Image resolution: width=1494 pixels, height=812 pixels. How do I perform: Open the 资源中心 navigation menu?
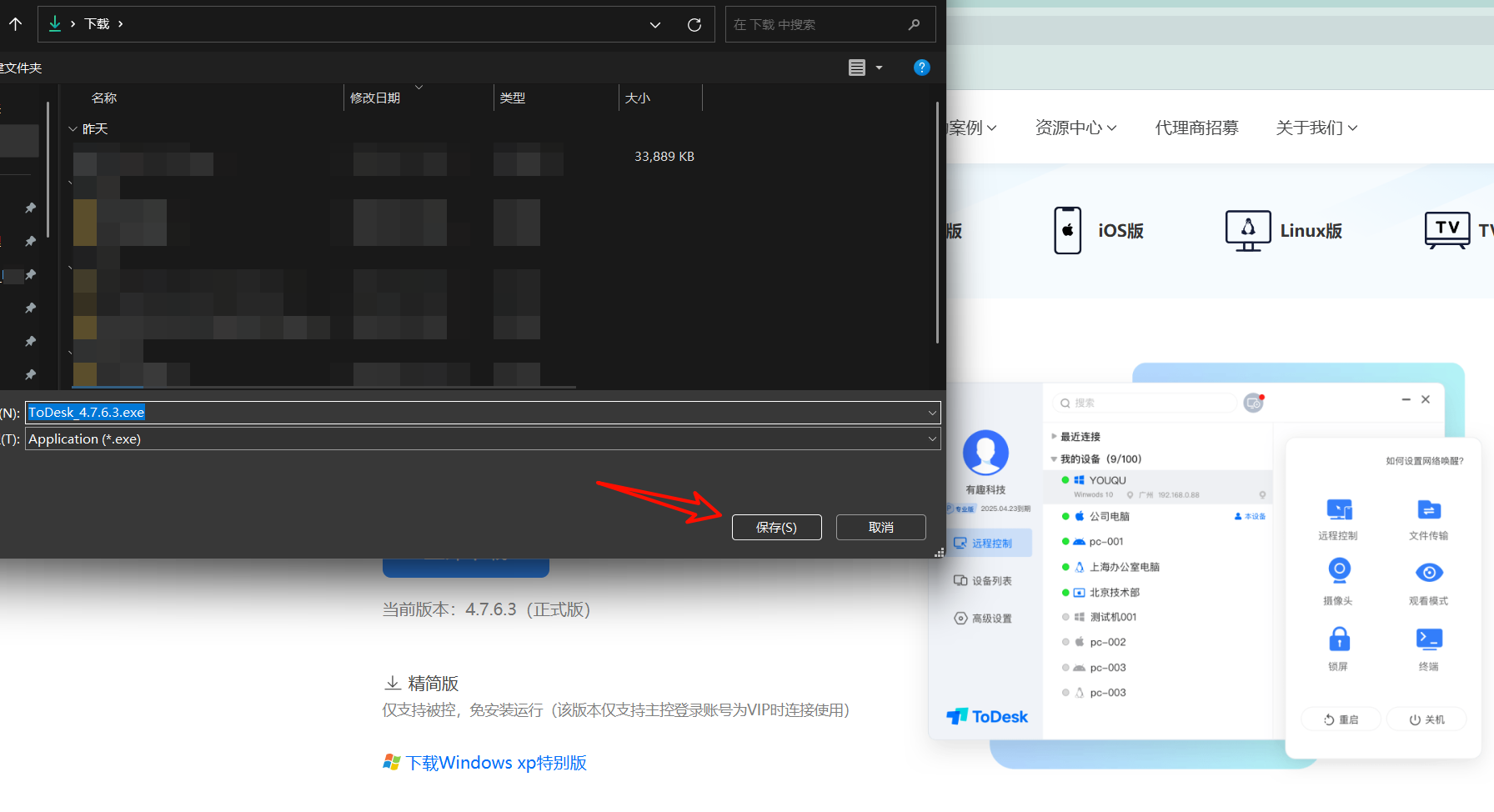tap(1075, 128)
